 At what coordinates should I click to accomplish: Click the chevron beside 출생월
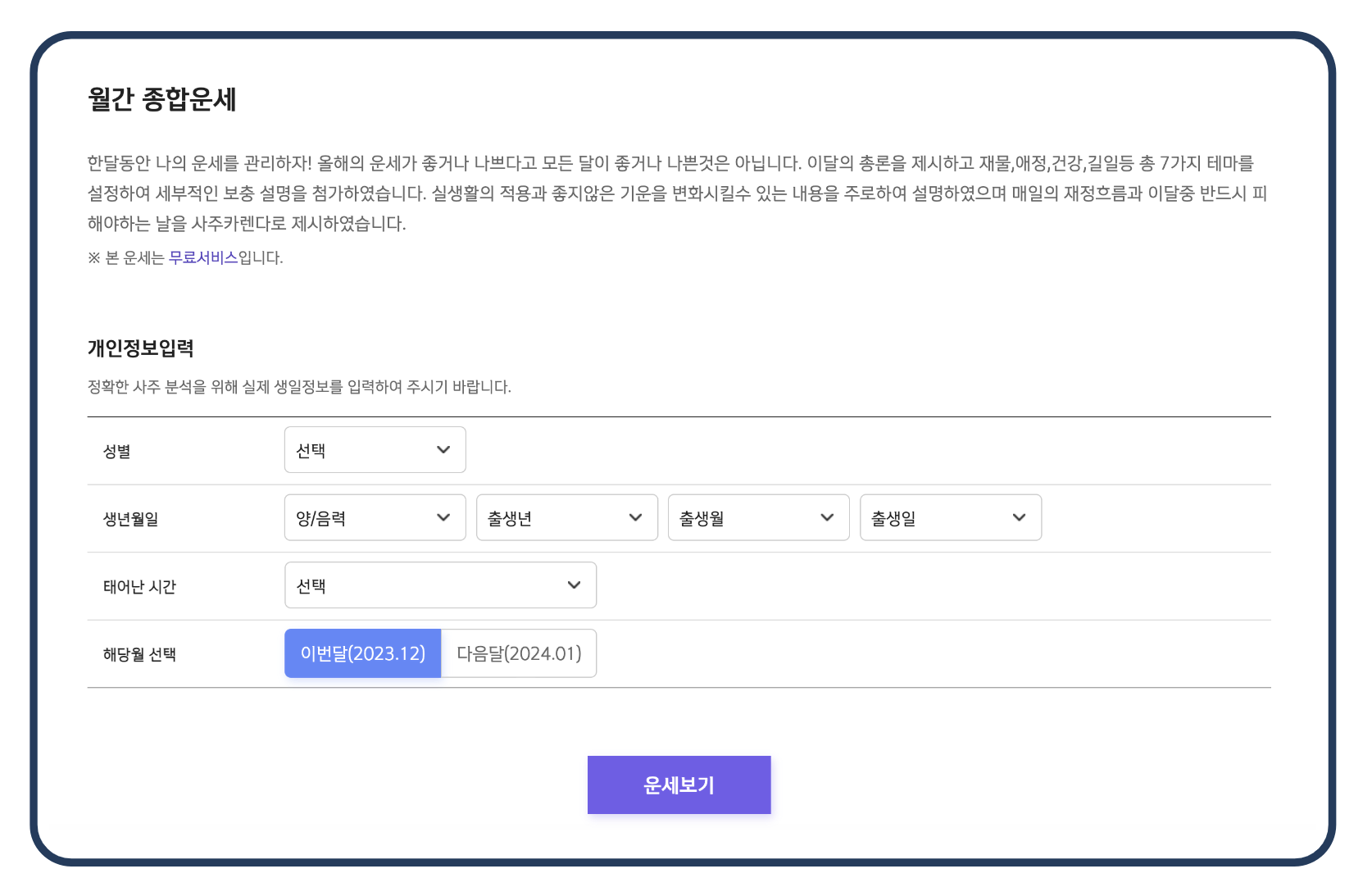[x=827, y=517]
